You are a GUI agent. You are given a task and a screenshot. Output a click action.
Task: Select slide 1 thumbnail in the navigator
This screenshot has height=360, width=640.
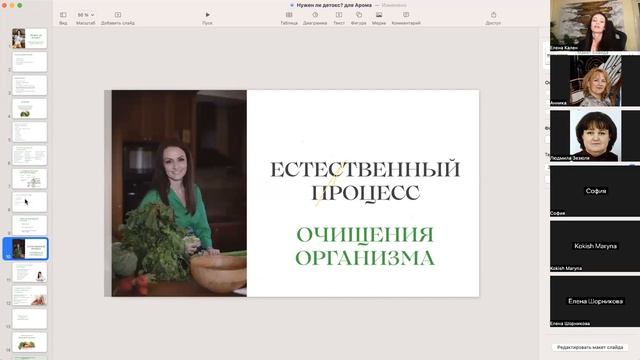[29, 38]
